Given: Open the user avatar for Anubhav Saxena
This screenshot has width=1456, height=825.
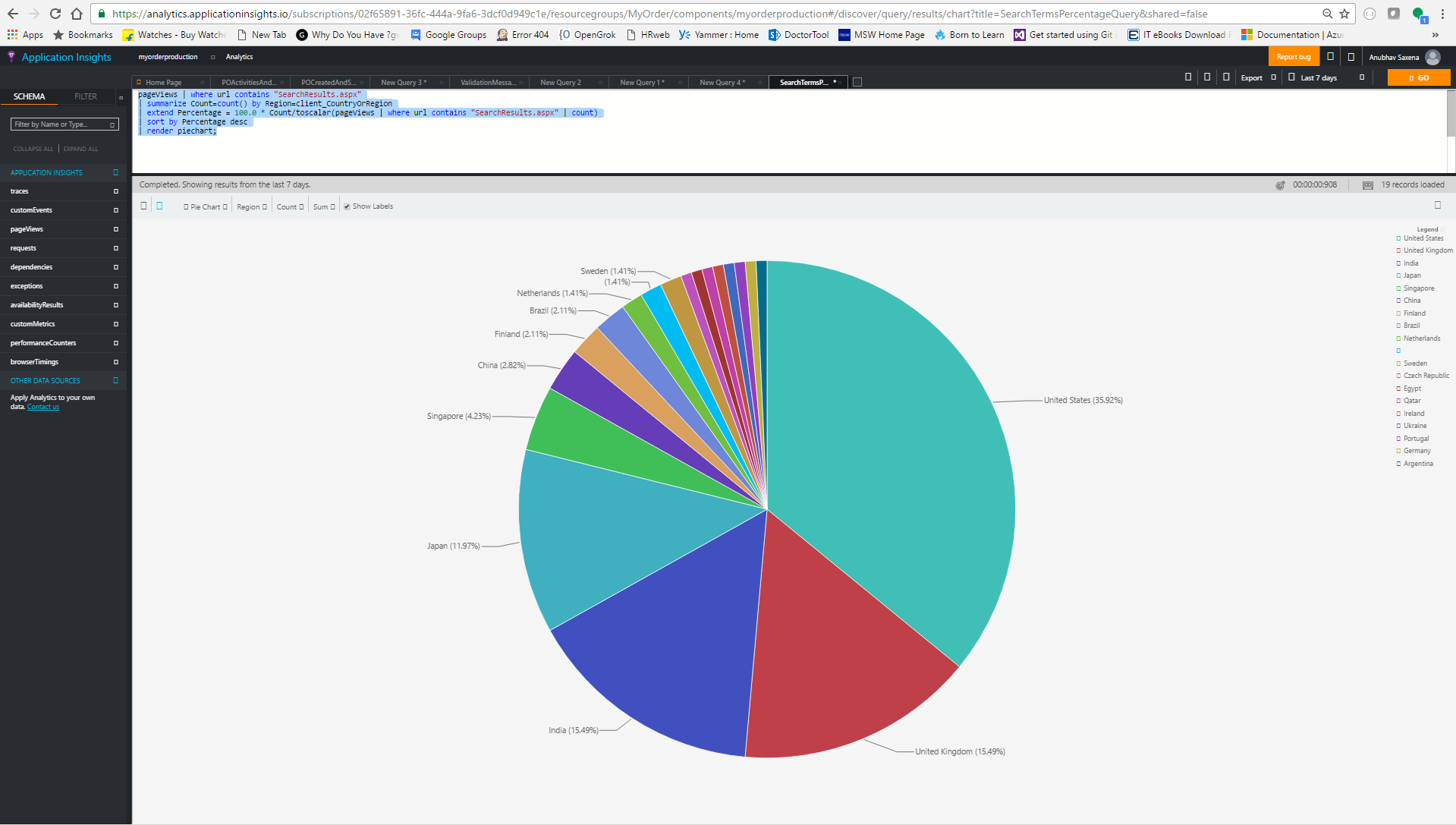Looking at the screenshot, I should point(1432,57).
